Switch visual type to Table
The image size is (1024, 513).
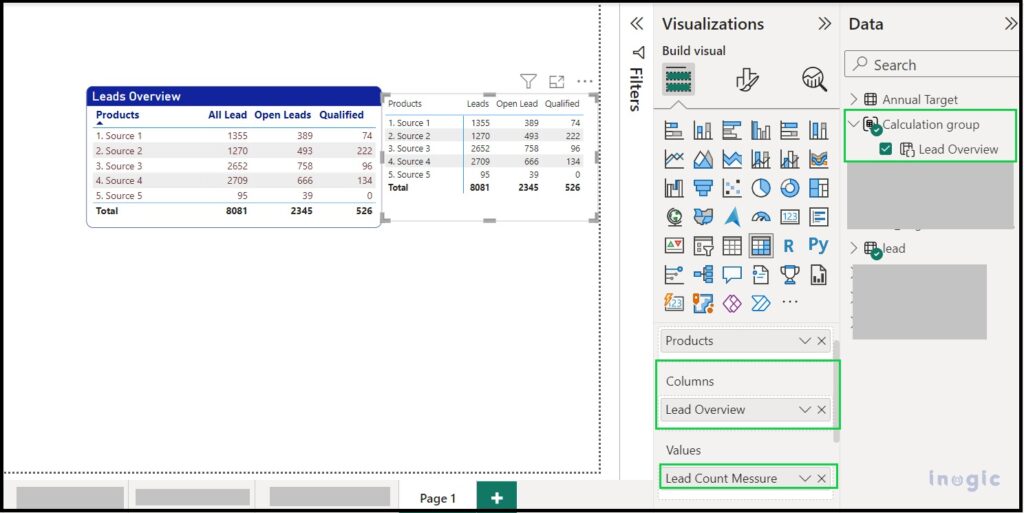click(x=731, y=246)
